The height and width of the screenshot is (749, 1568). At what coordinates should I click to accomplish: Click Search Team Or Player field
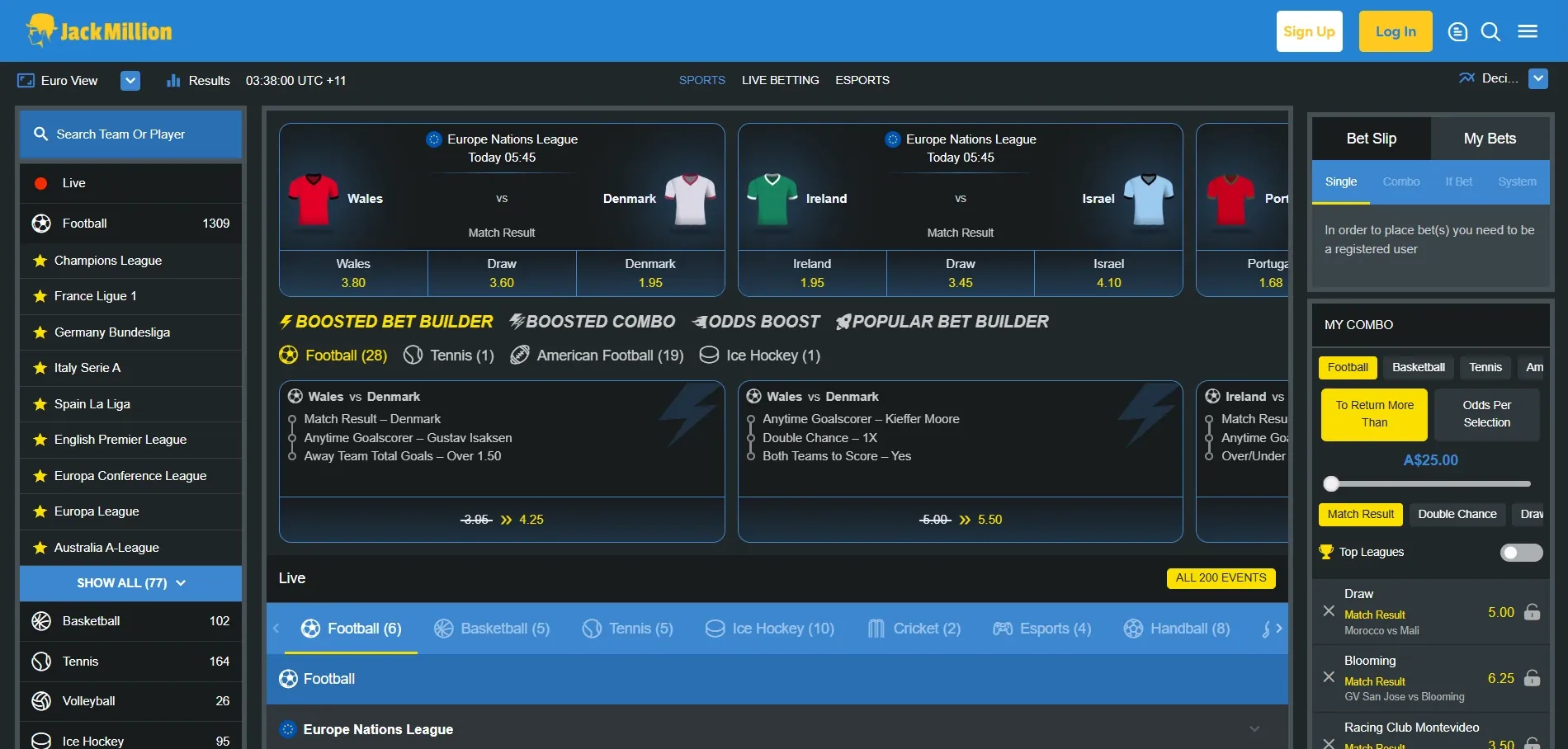[x=130, y=134]
